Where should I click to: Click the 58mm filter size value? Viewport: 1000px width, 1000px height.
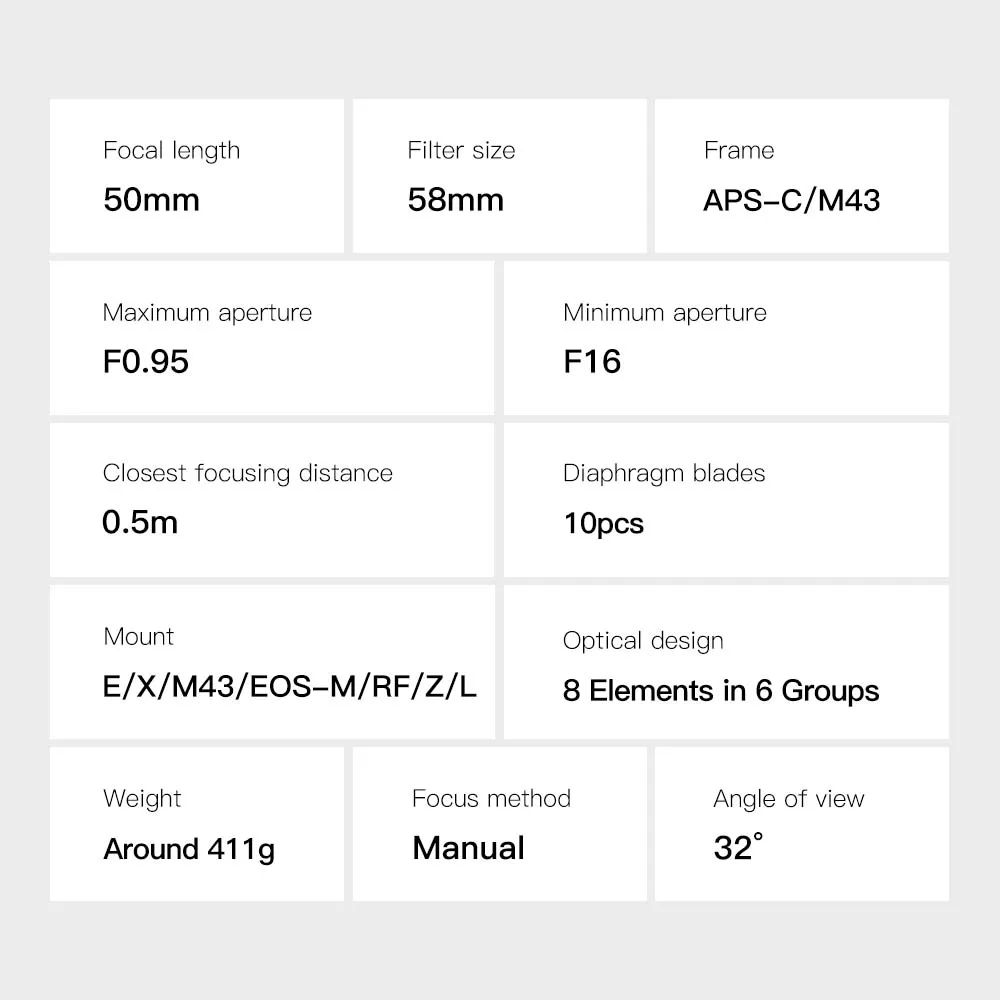click(455, 199)
